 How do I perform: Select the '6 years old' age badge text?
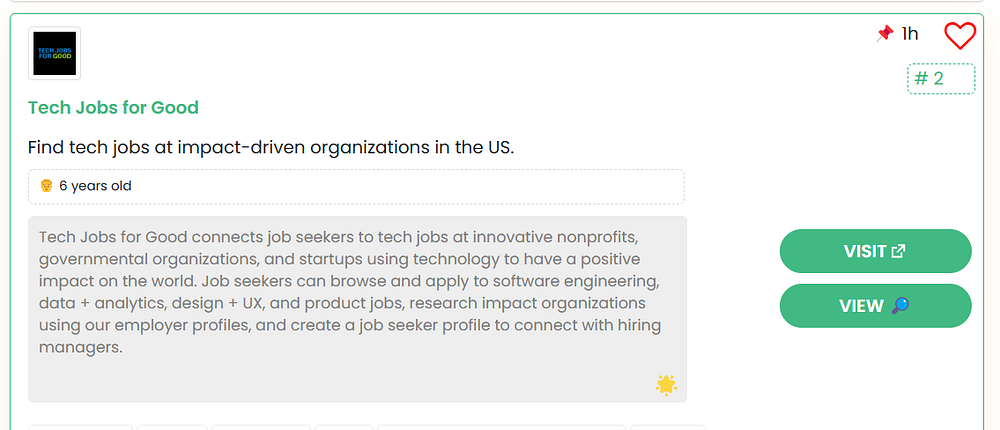(x=95, y=186)
